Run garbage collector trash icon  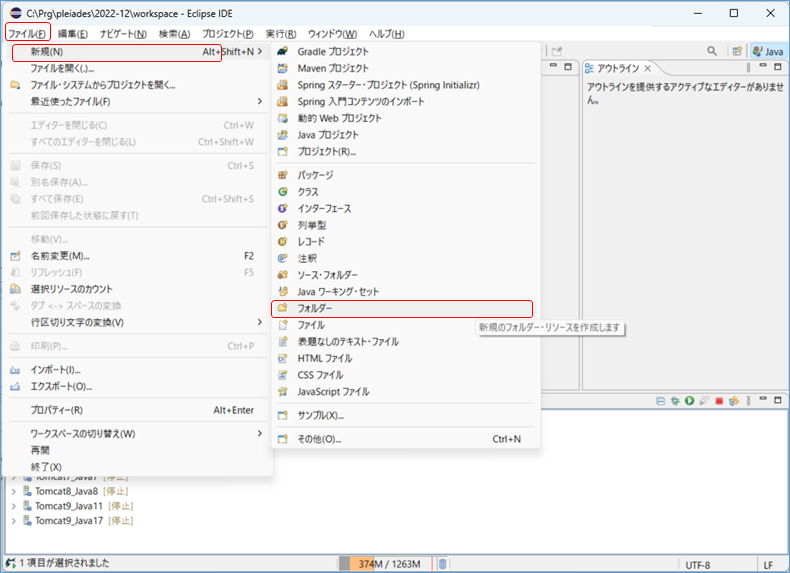pyautogui.click(x=442, y=564)
